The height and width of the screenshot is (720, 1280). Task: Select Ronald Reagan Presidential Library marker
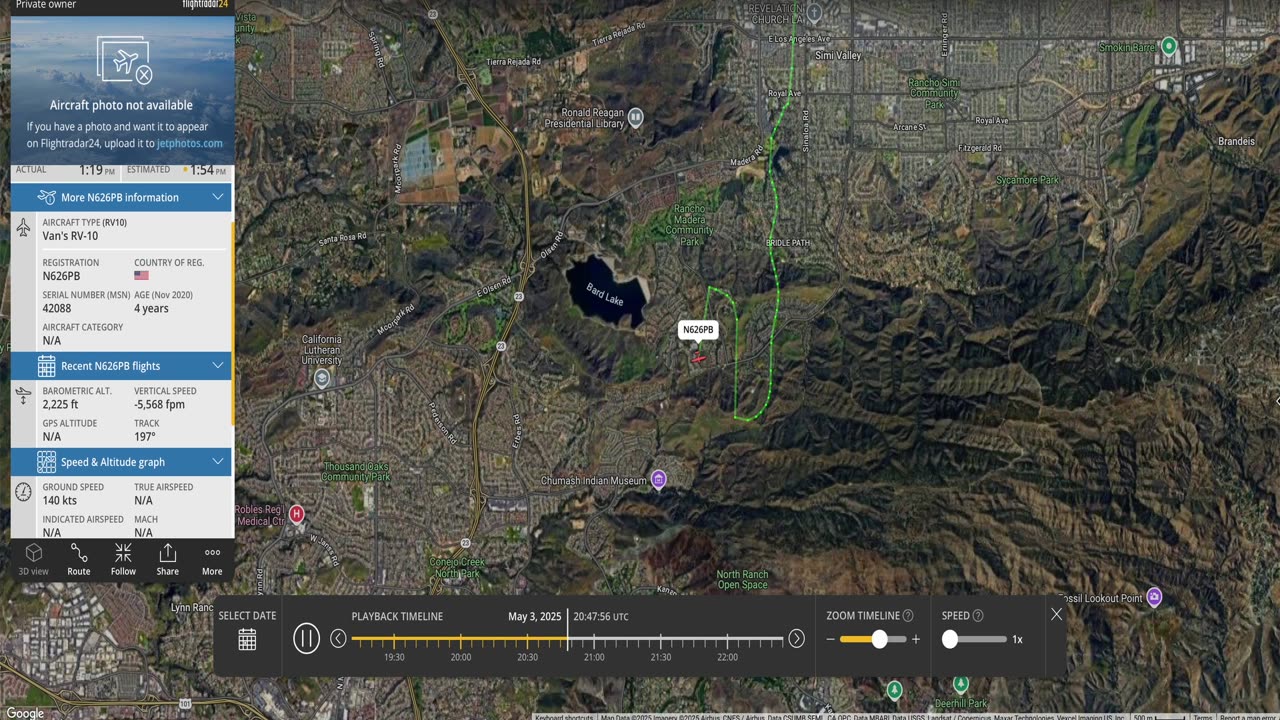[x=635, y=117]
